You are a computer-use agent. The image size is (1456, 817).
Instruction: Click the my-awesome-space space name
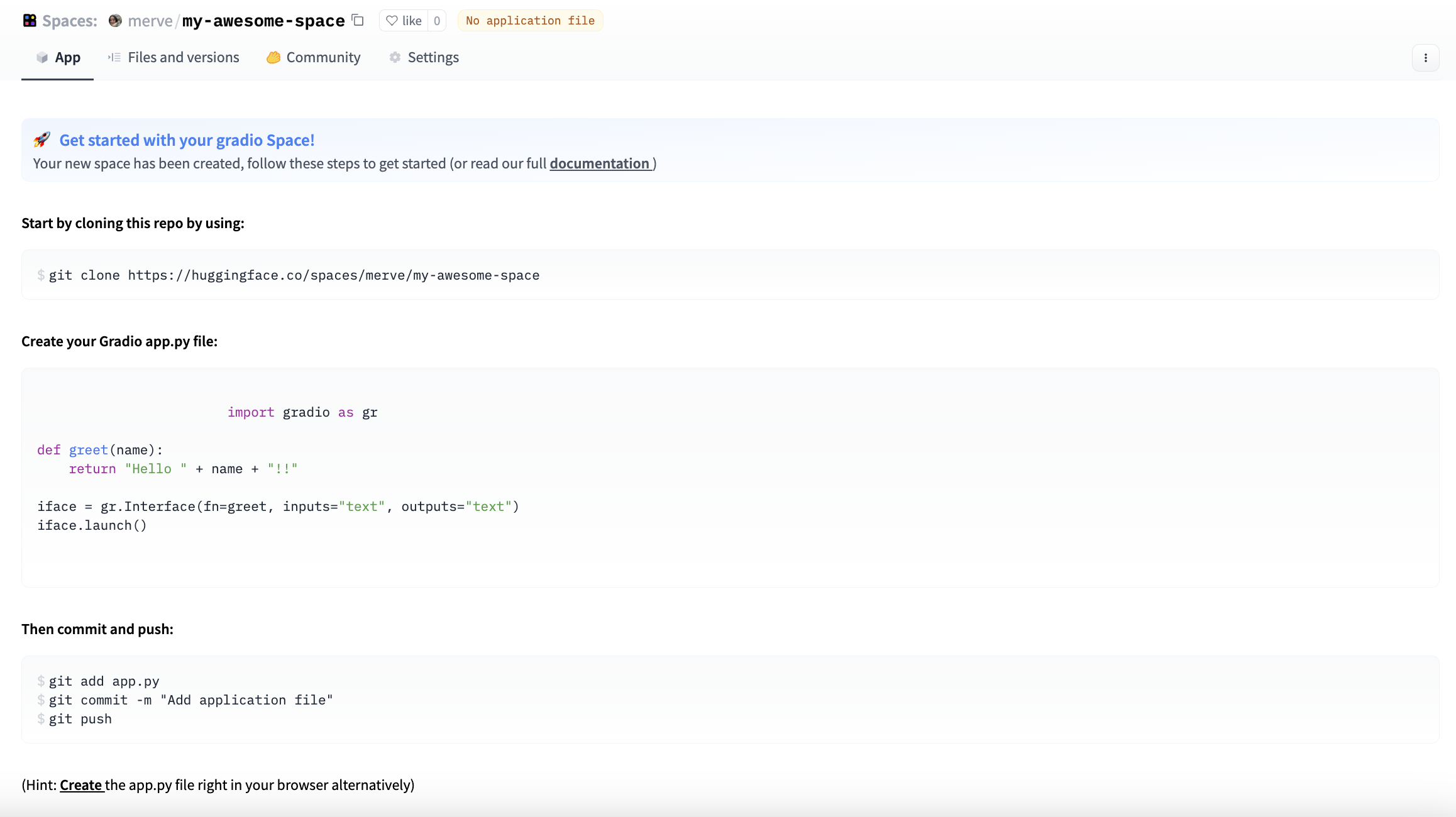tap(262, 20)
